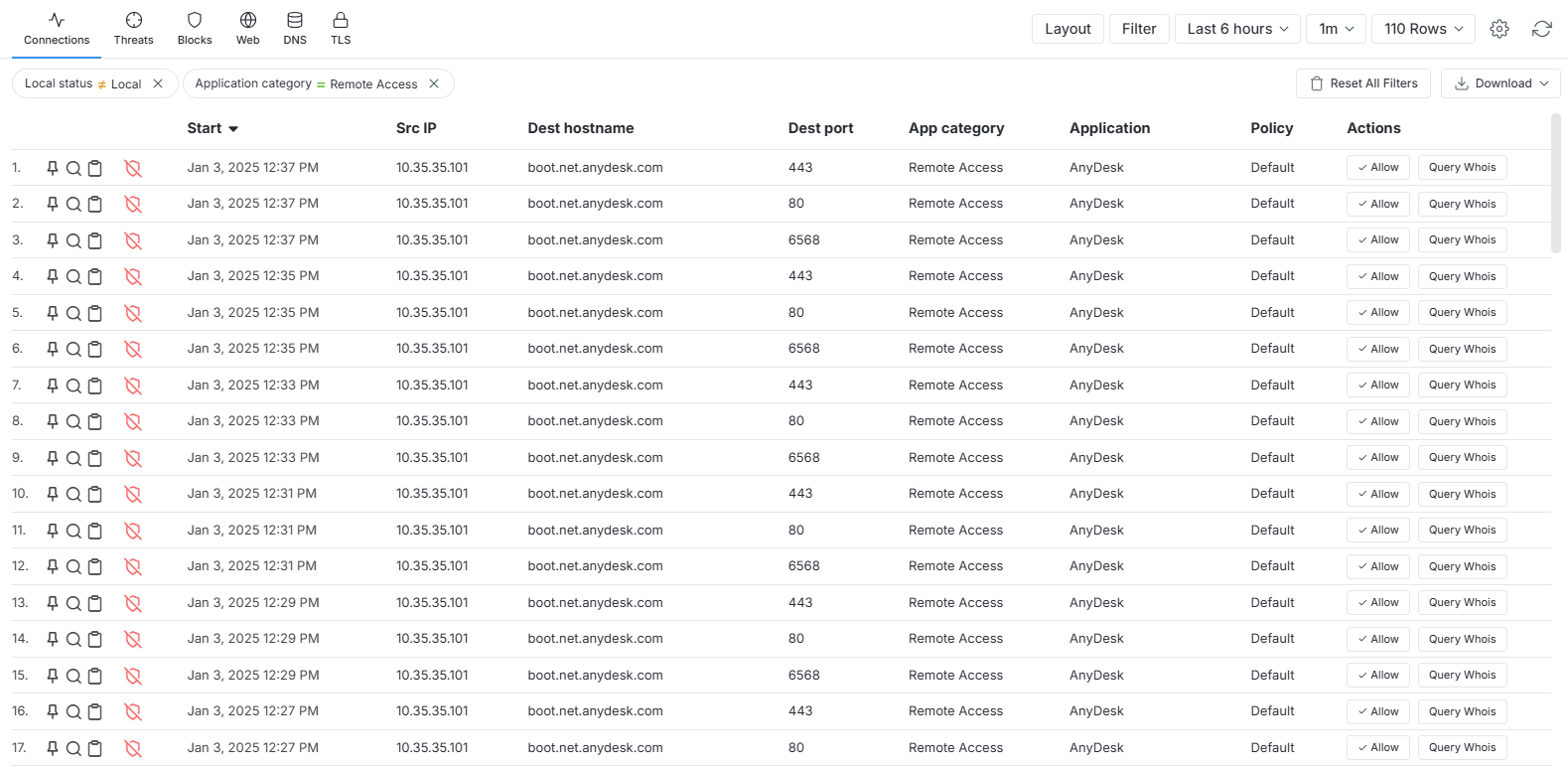Click the Filter button
This screenshot has height=769, width=1568.
pyautogui.click(x=1139, y=29)
